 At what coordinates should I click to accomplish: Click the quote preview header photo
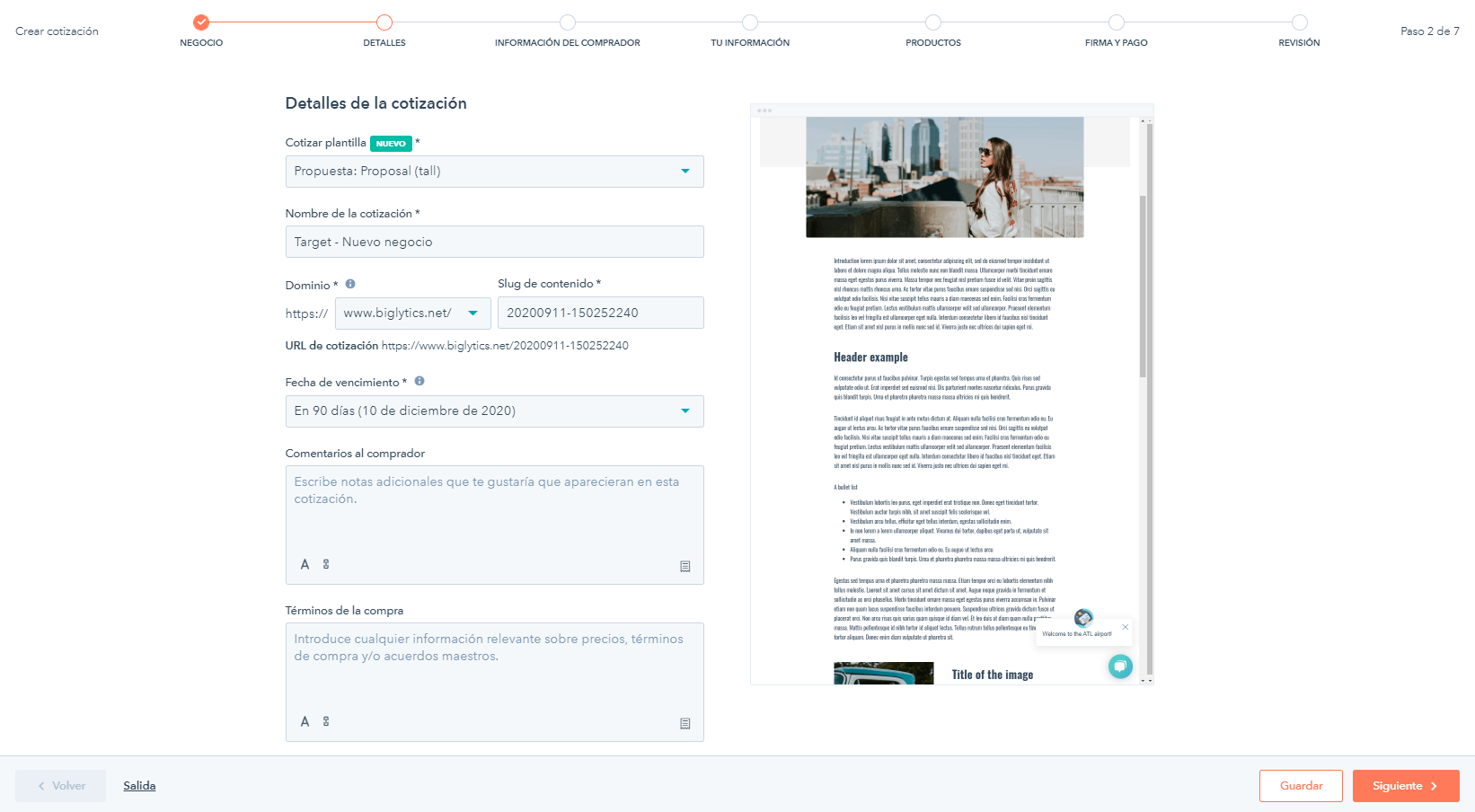[x=945, y=177]
